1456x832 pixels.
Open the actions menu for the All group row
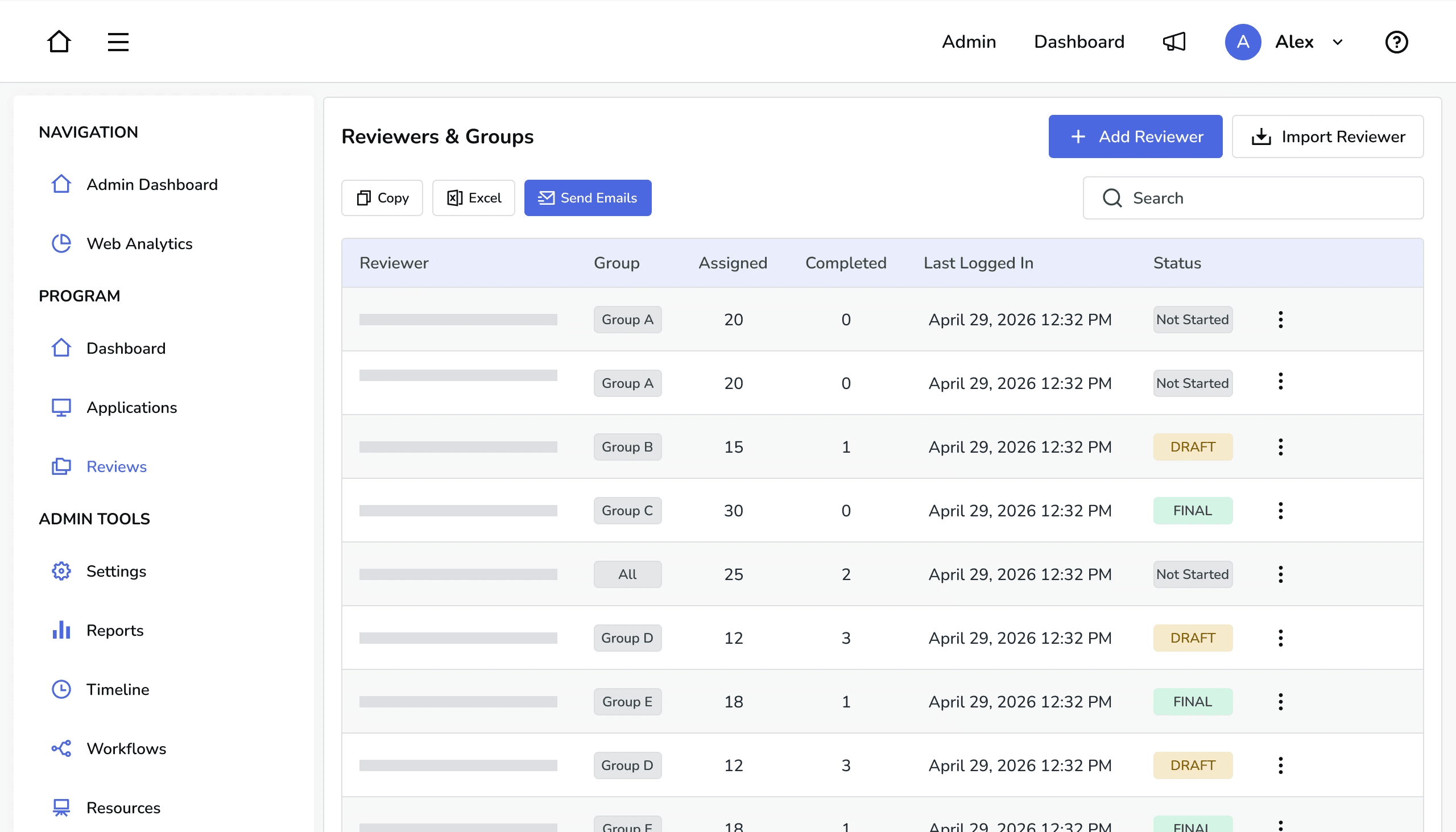tap(1281, 574)
